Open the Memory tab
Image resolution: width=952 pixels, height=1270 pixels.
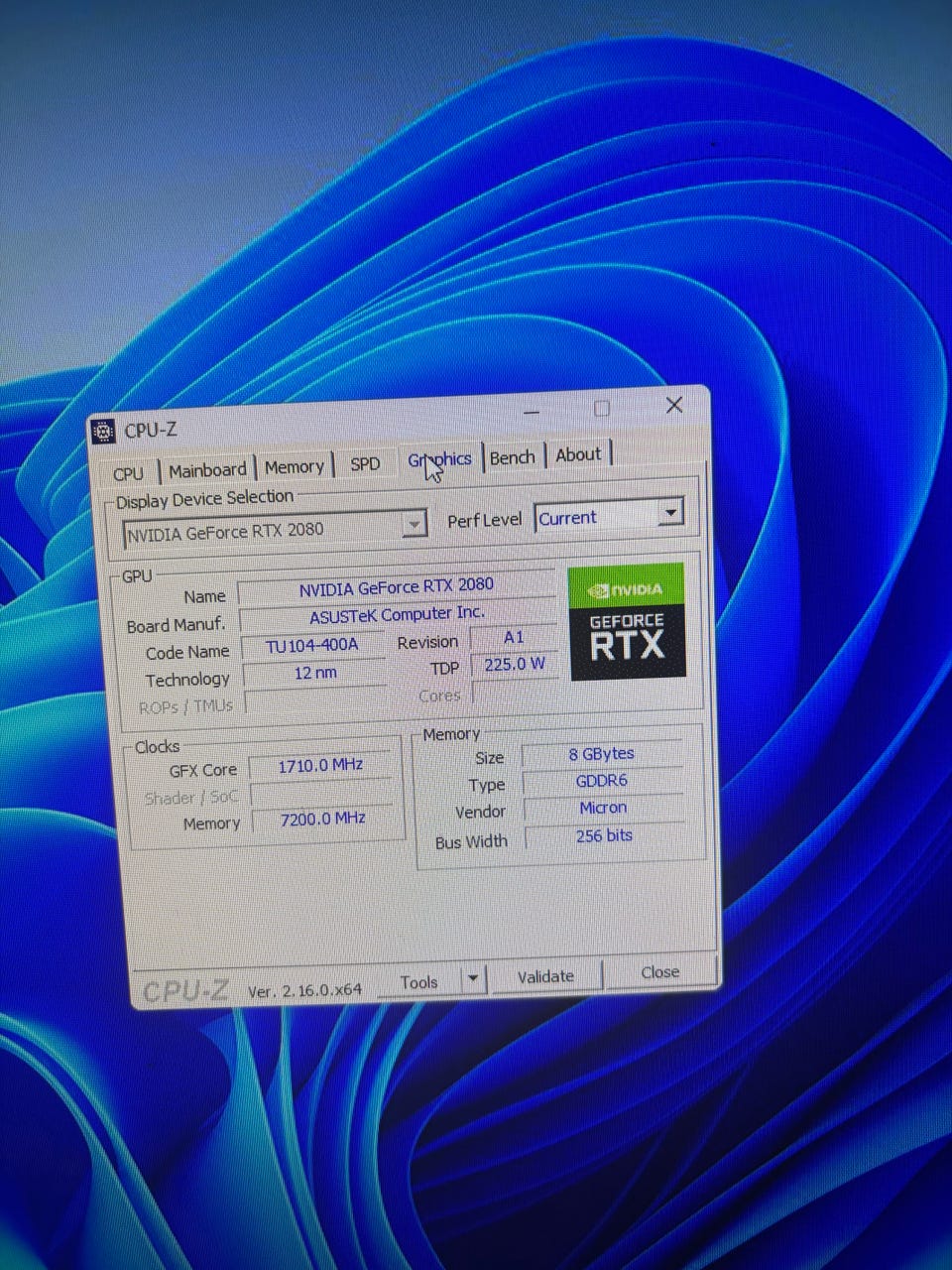pos(295,466)
